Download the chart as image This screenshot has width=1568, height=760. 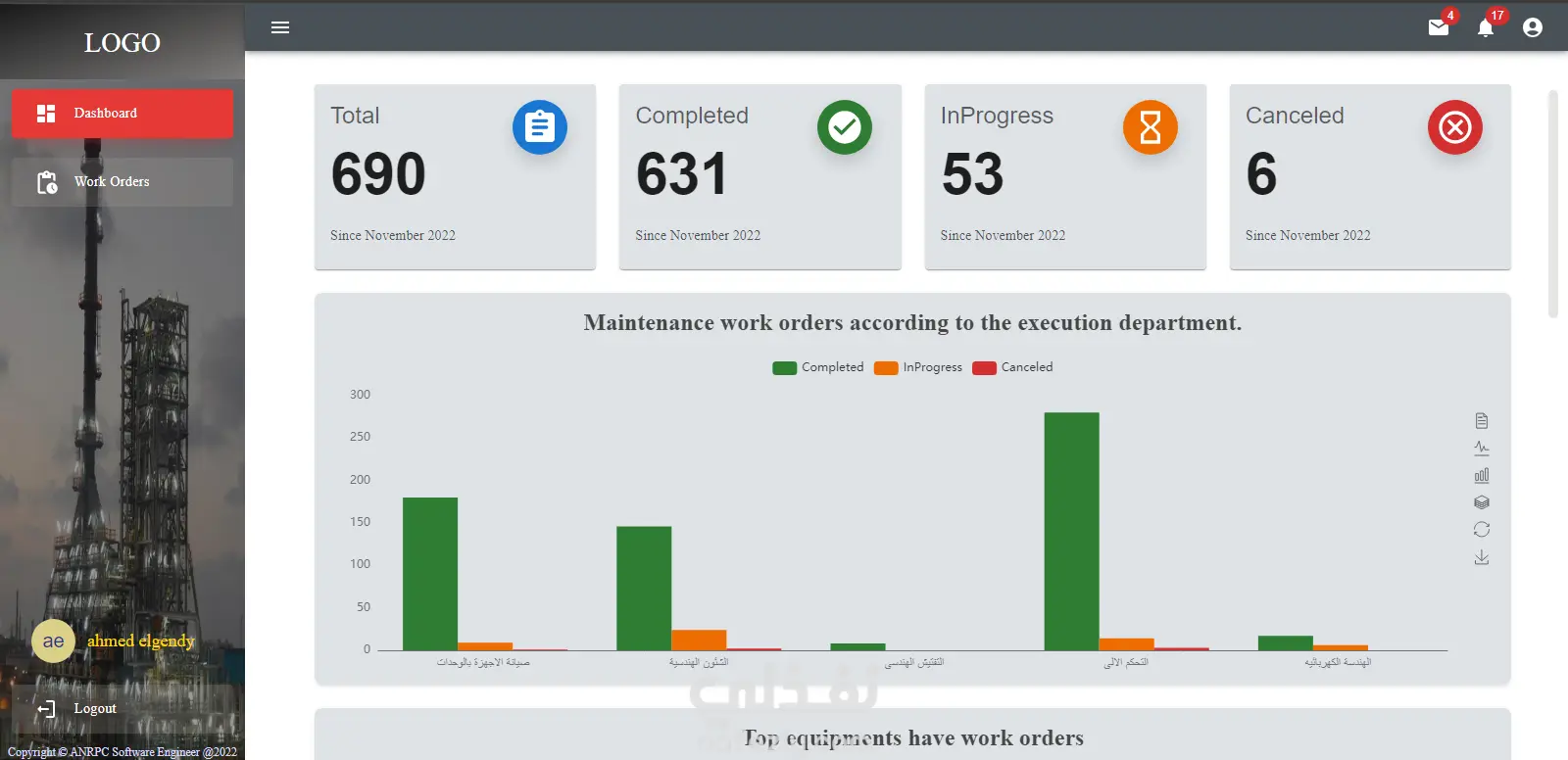pyautogui.click(x=1482, y=557)
